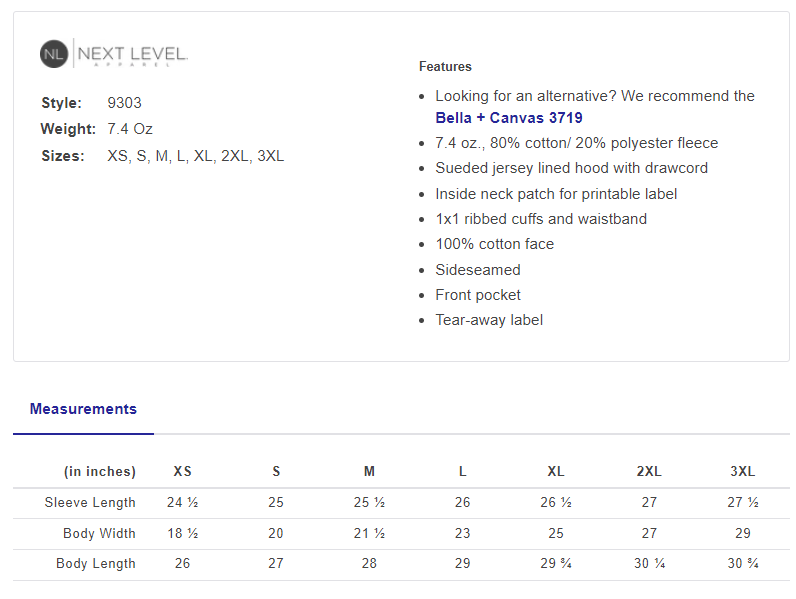This screenshot has width=796, height=599.
Task: Click the (in inches) table header
Action: (99, 472)
